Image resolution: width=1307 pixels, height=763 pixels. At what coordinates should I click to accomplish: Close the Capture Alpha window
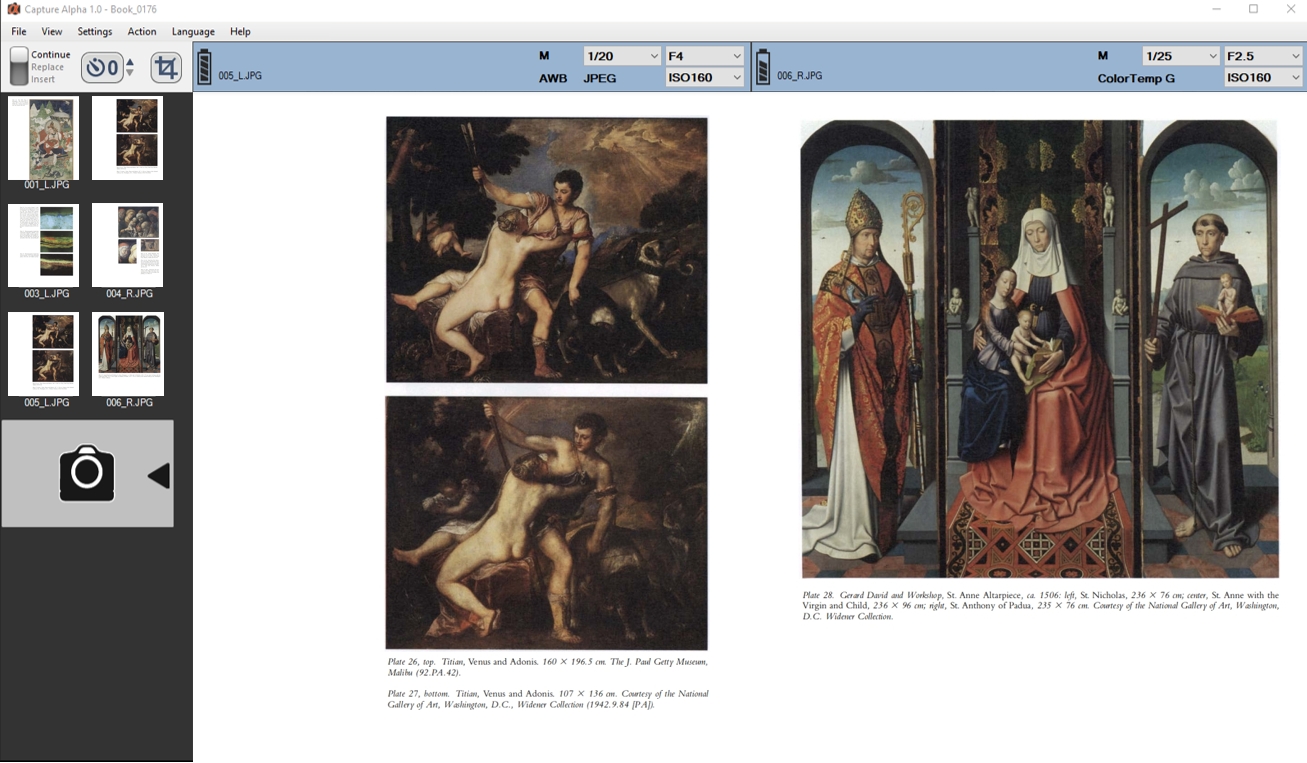[x=1290, y=9]
